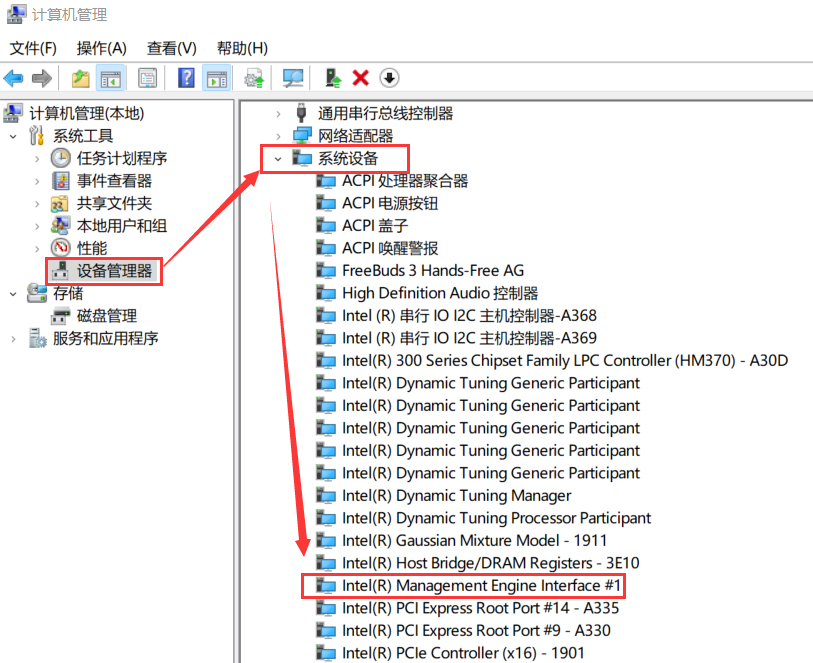Expand the 共享文件夹 node
813x663 pixels.
click(x=37, y=204)
